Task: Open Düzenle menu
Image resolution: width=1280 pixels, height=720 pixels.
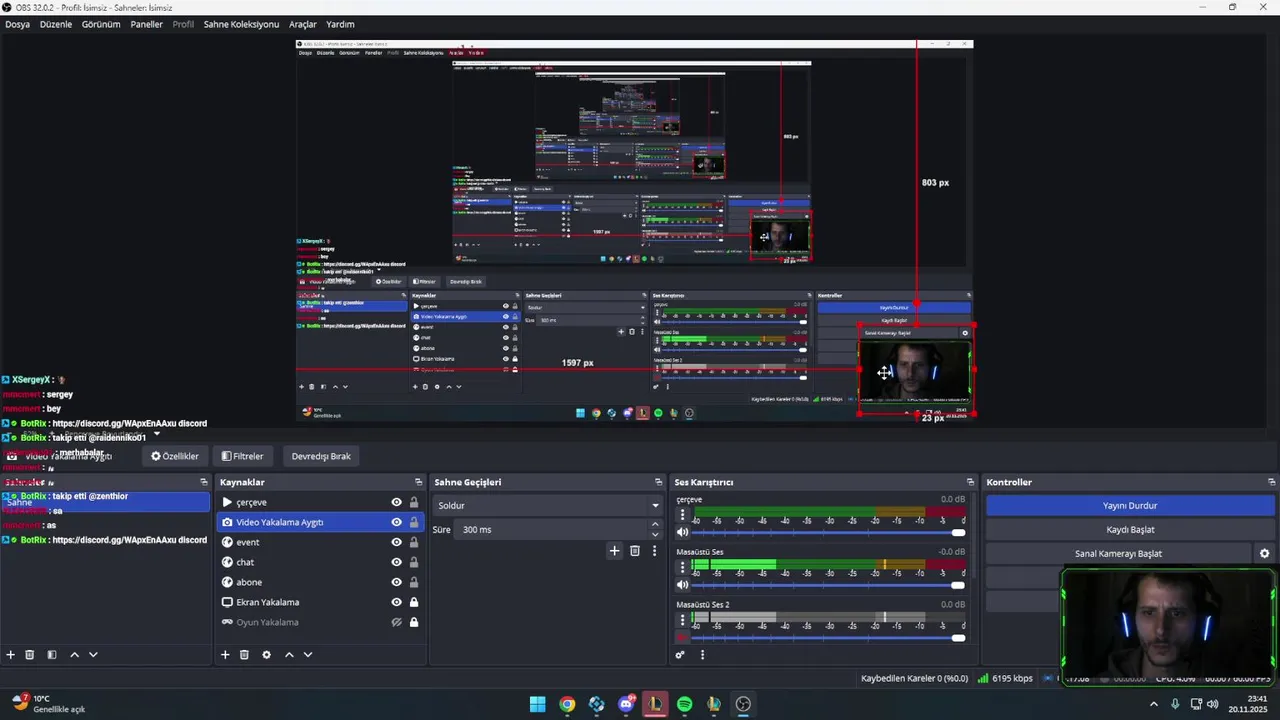Action: 56,24
